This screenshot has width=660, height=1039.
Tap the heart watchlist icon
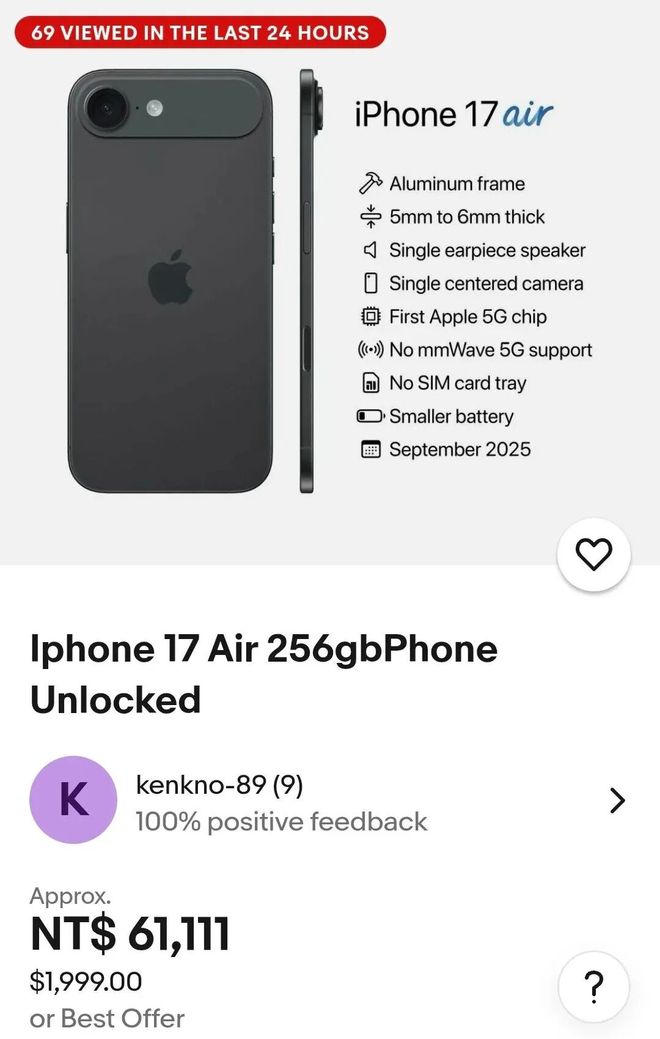coord(594,555)
